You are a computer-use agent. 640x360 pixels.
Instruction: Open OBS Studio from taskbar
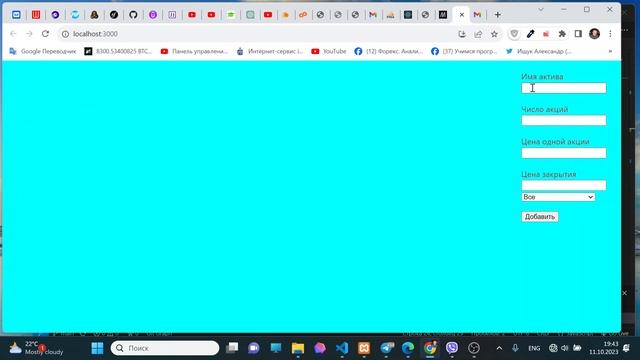[x=474, y=348]
